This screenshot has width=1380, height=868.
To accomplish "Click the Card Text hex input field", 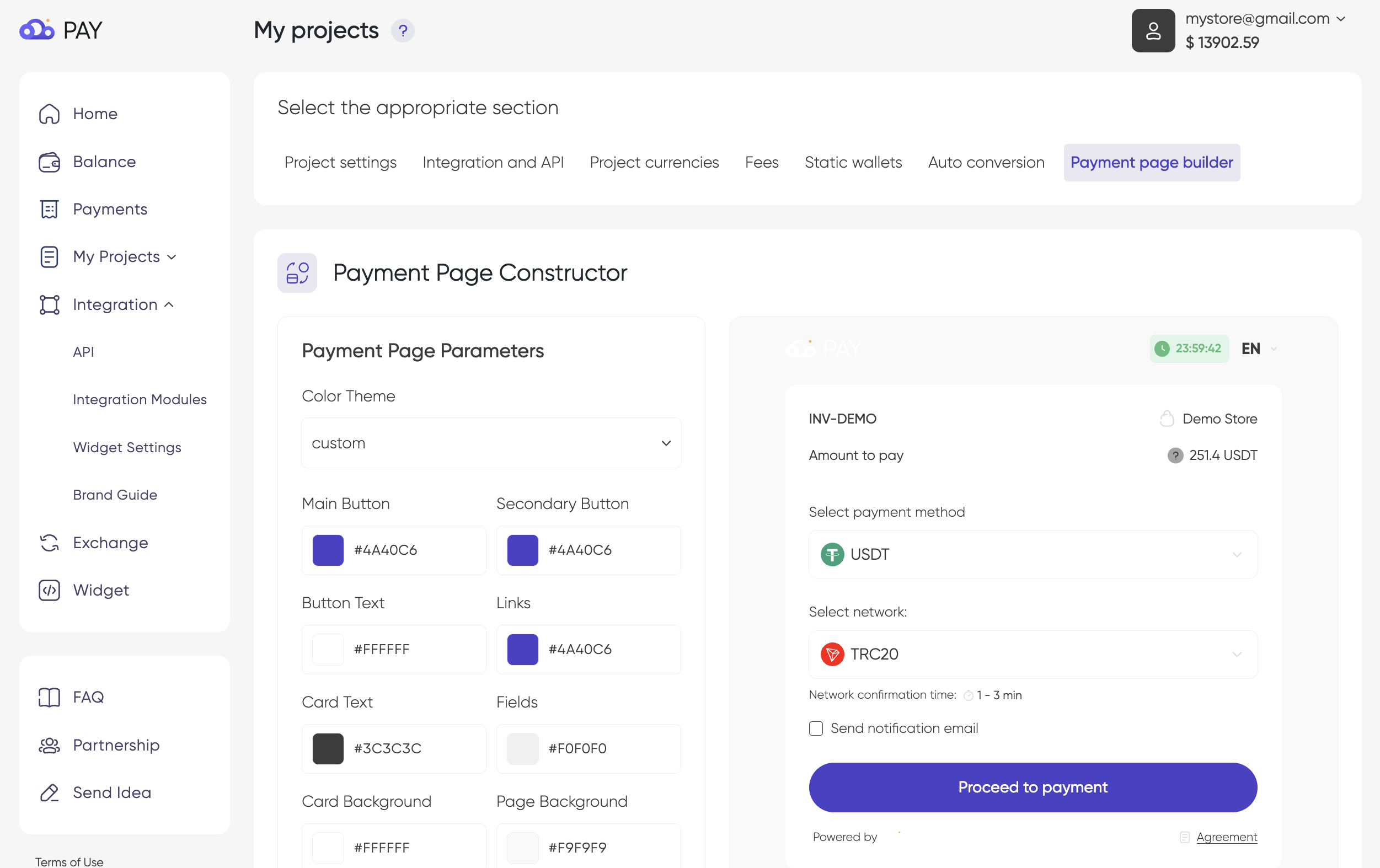I will tap(413, 748).
